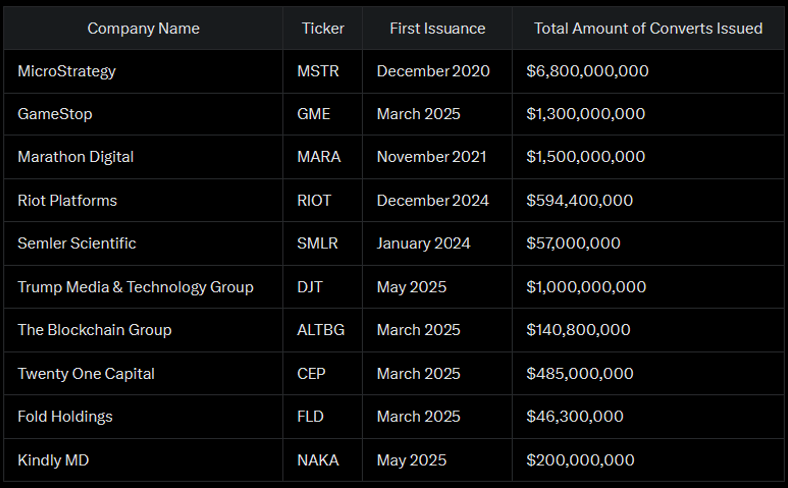Click the Ticker column header

pyautogui.click(x=322, y=28)
